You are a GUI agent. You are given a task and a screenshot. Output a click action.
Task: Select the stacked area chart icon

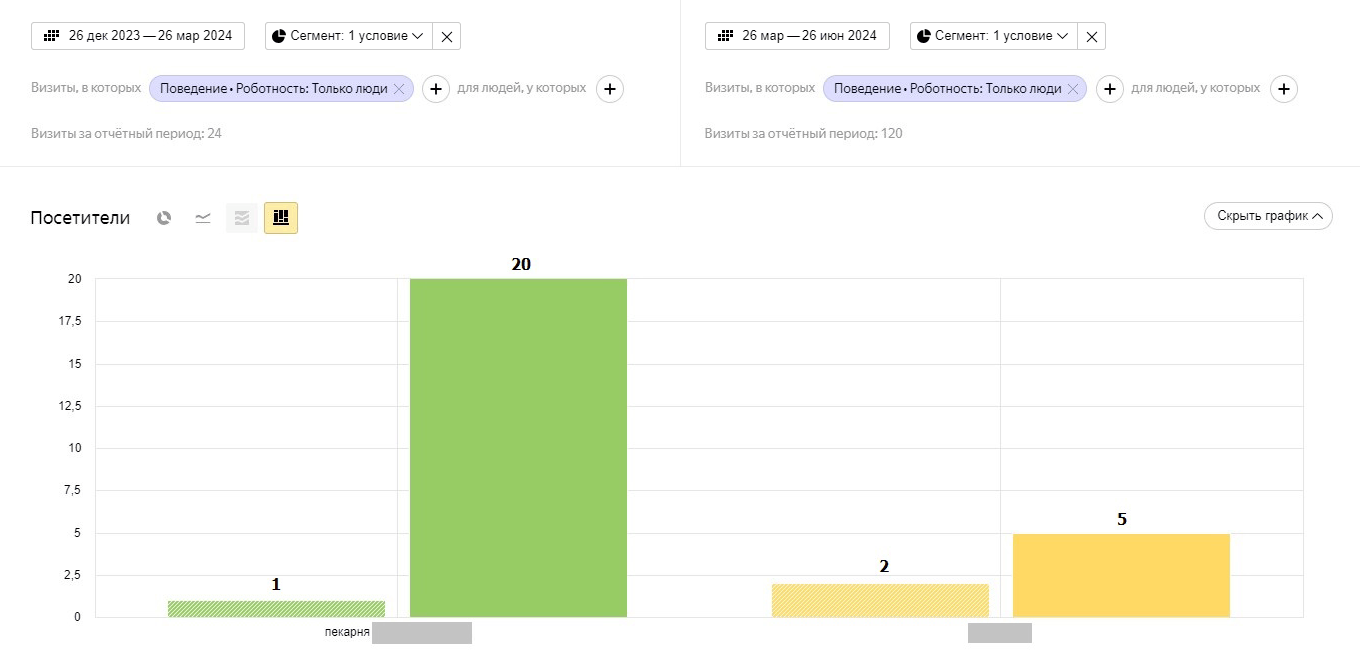(242, 217)
